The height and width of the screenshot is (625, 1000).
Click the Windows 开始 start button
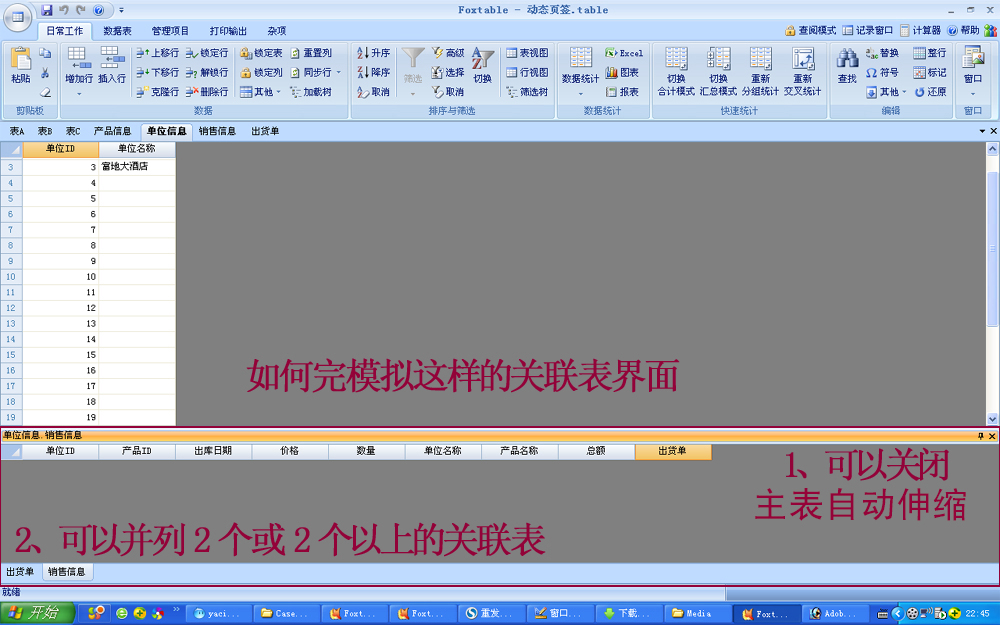pos(37,613)
